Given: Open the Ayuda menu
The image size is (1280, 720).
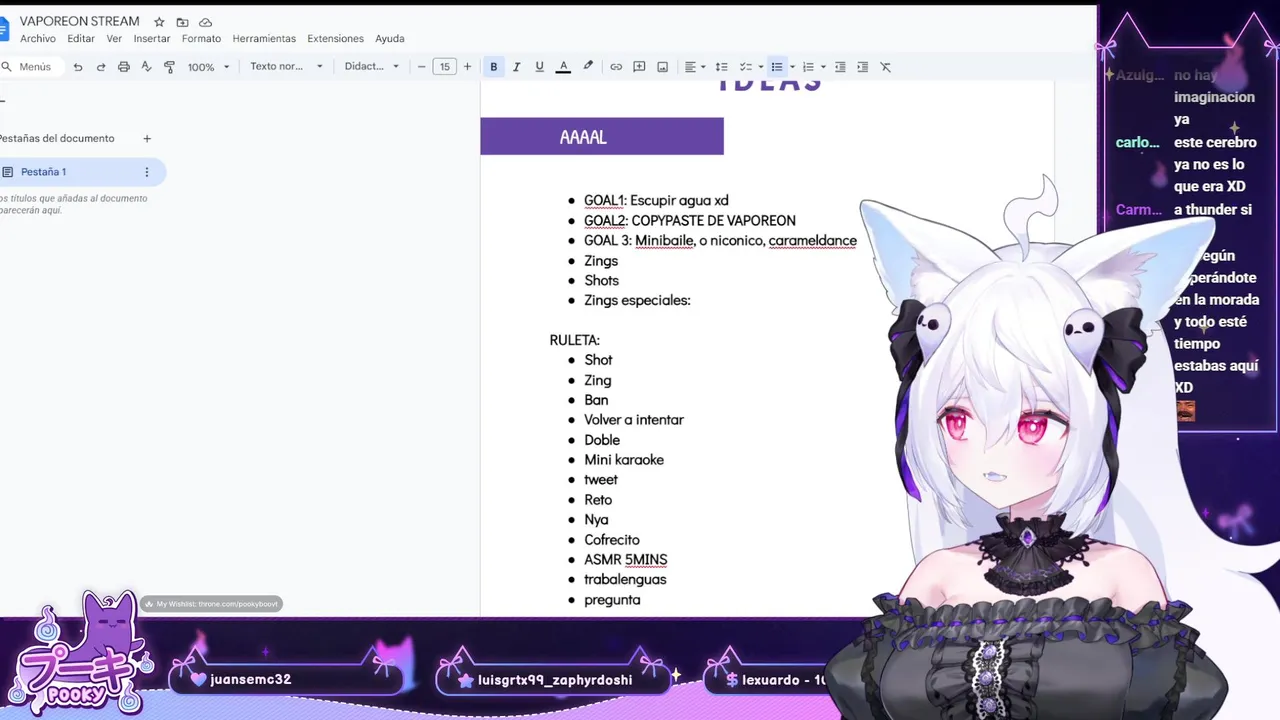Looking at the screenshot, I should point(390,39).
